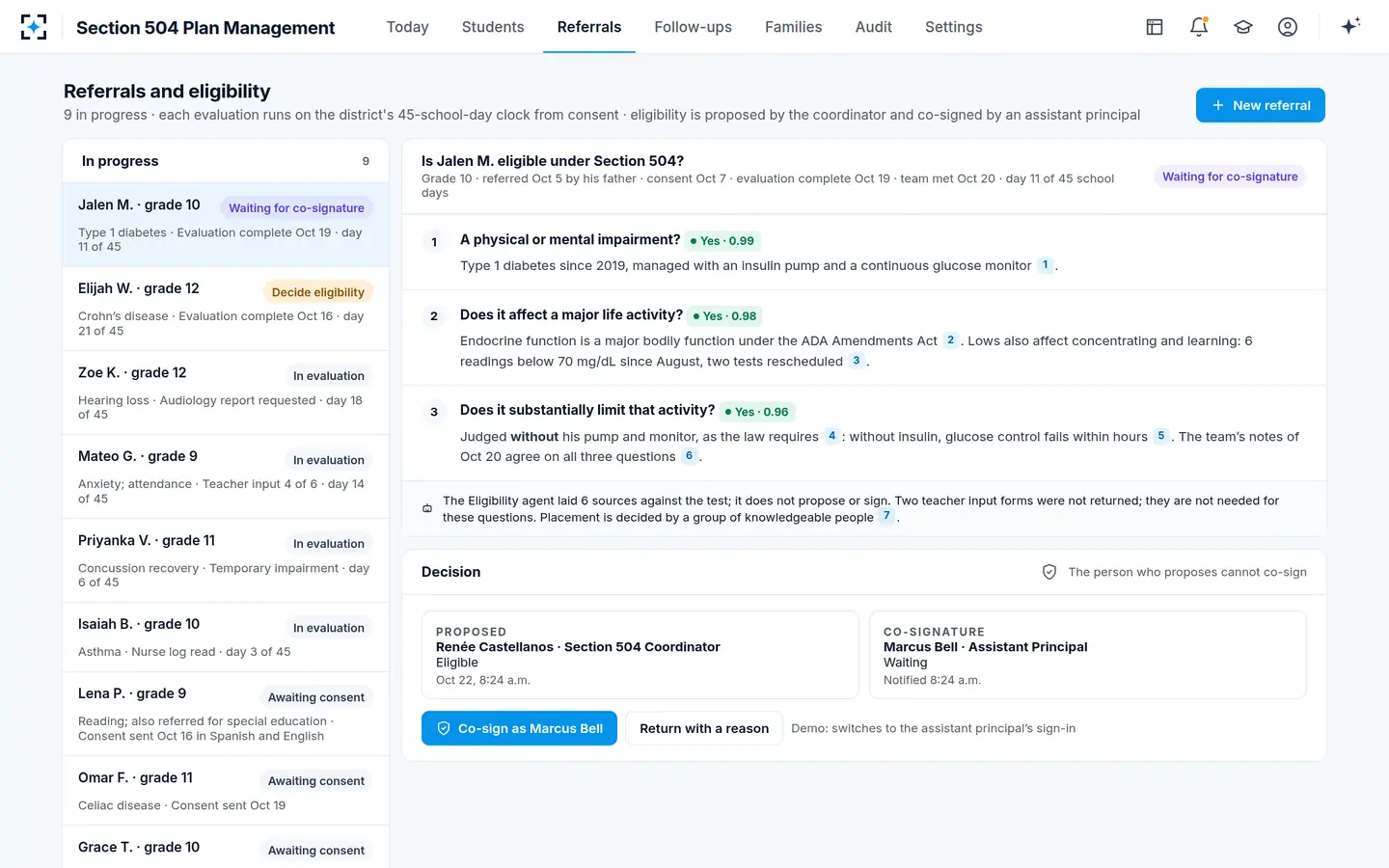Open the layout panel icon in the header
1389x868 pixels.
(1155, 27)
